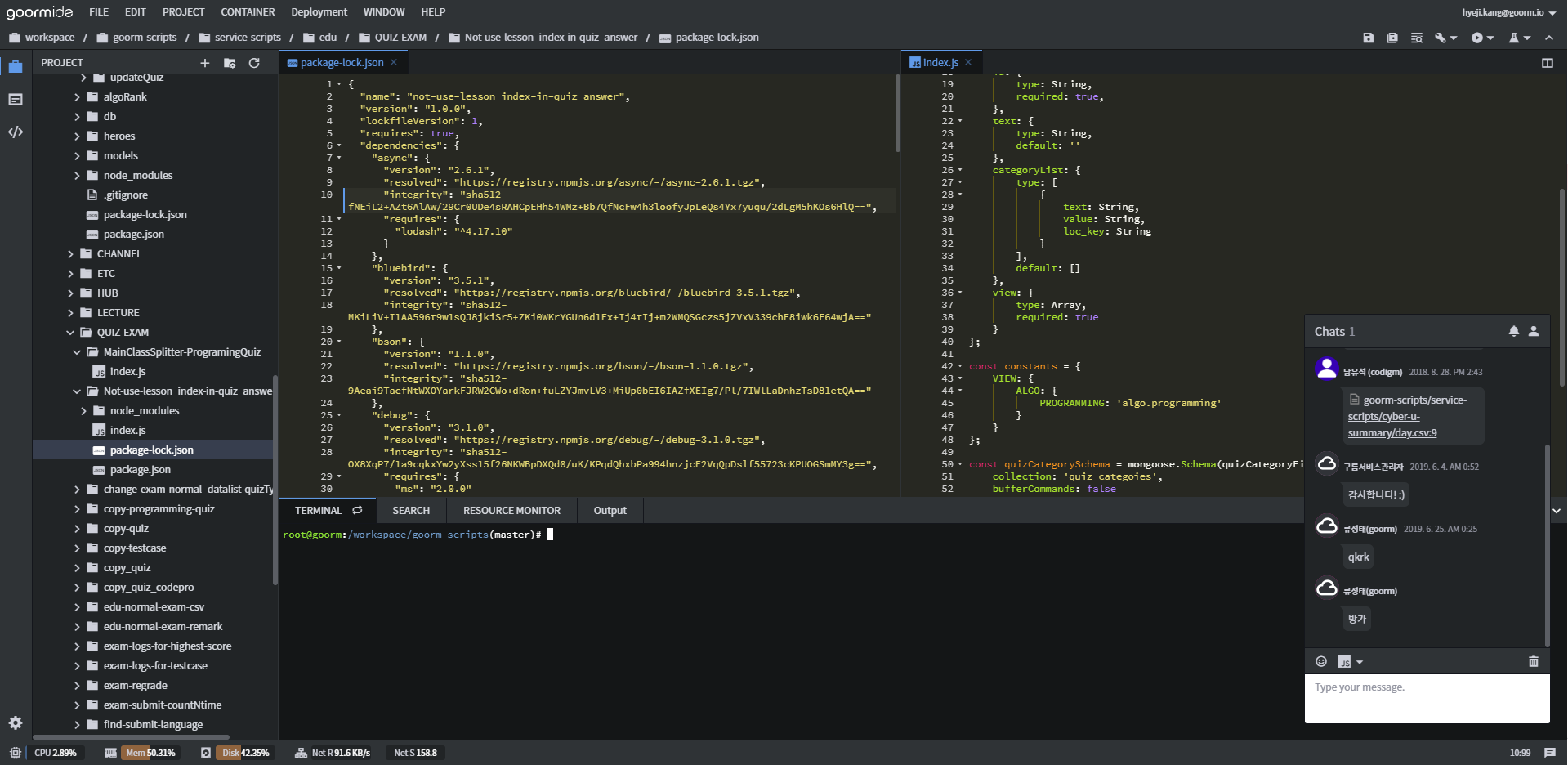
Task: Click the Save all files icon
Action: (1392, 38)
